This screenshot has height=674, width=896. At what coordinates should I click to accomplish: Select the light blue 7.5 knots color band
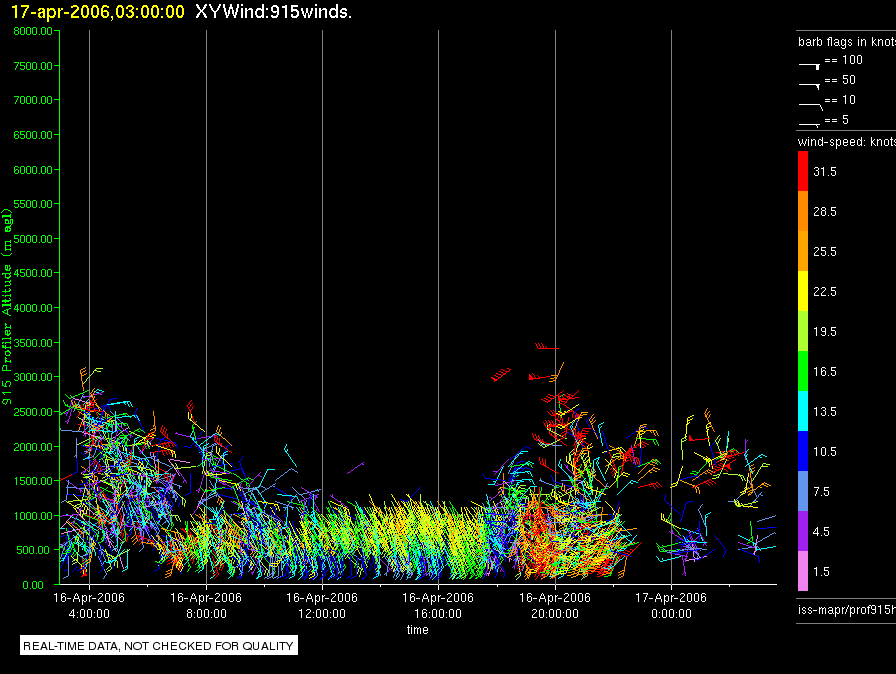pyautogui.click(x=803, y=491)
